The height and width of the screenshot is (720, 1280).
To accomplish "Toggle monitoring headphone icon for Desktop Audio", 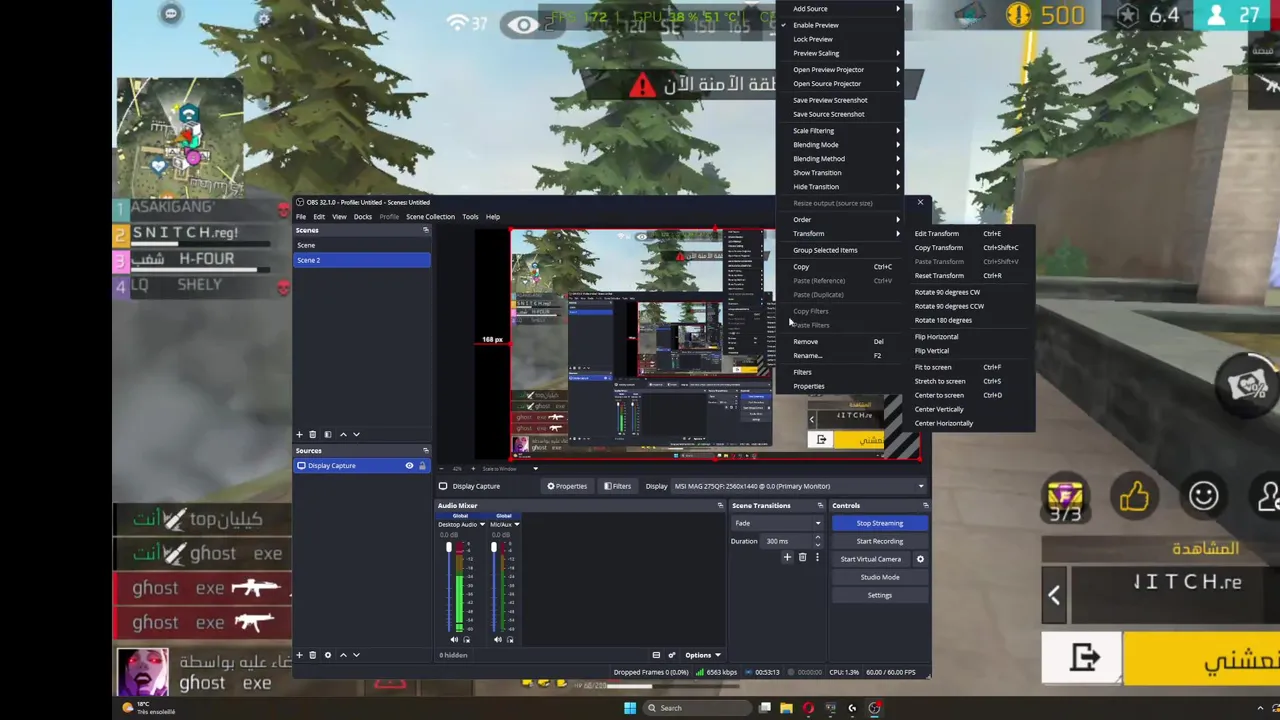I will tap(465, 640).
